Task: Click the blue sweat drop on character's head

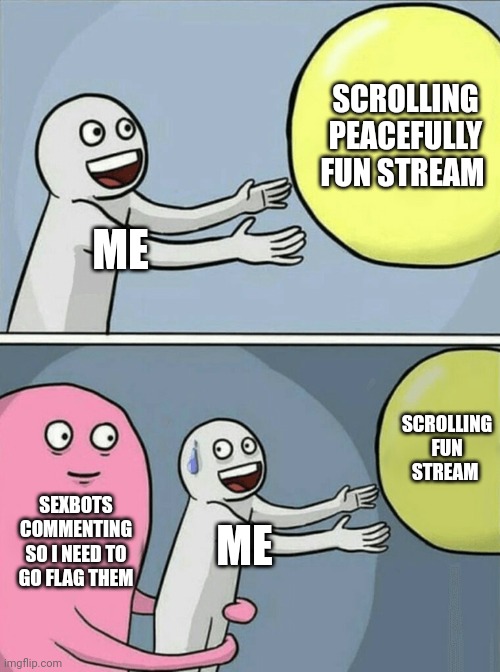Action: [194, 458]
